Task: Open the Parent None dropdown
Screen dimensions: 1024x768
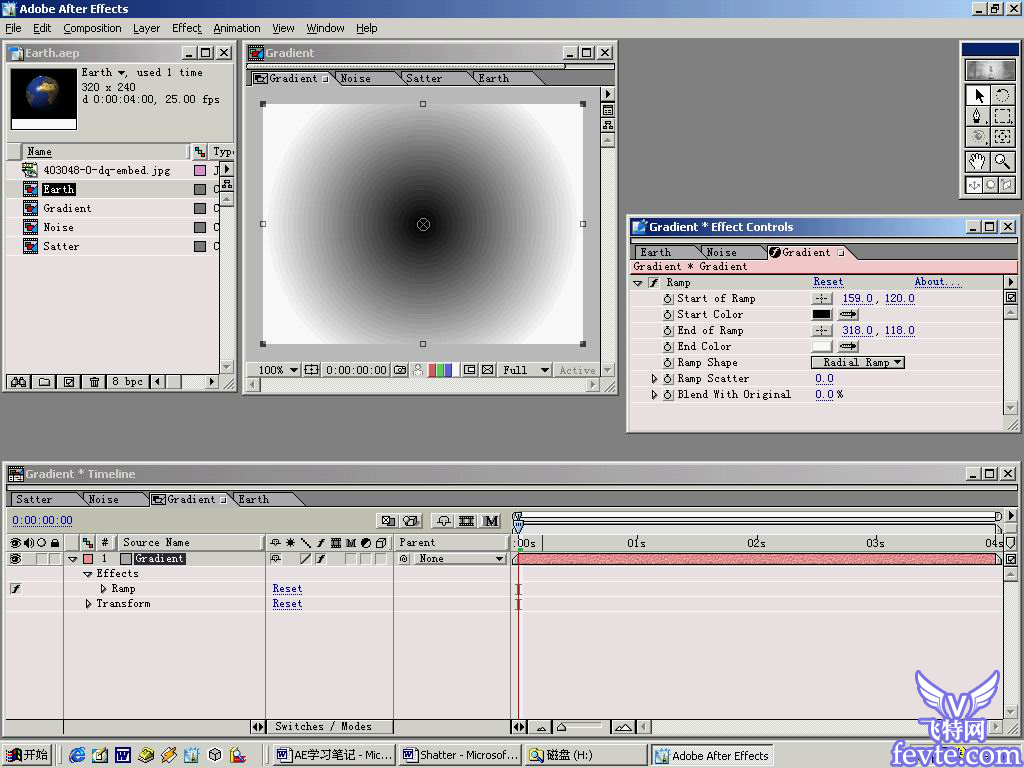Action: 460,559
